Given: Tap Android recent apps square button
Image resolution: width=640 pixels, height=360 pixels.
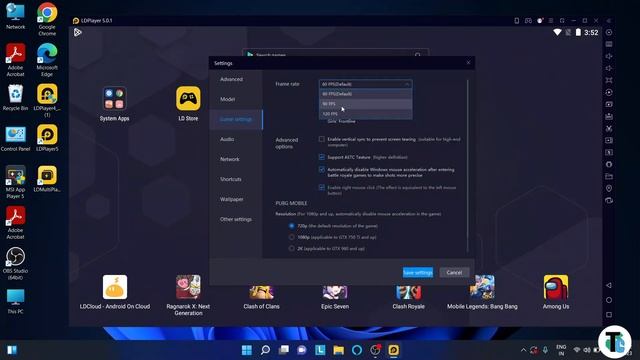Looking at the screenshot, I should click(x=609, y=315).
